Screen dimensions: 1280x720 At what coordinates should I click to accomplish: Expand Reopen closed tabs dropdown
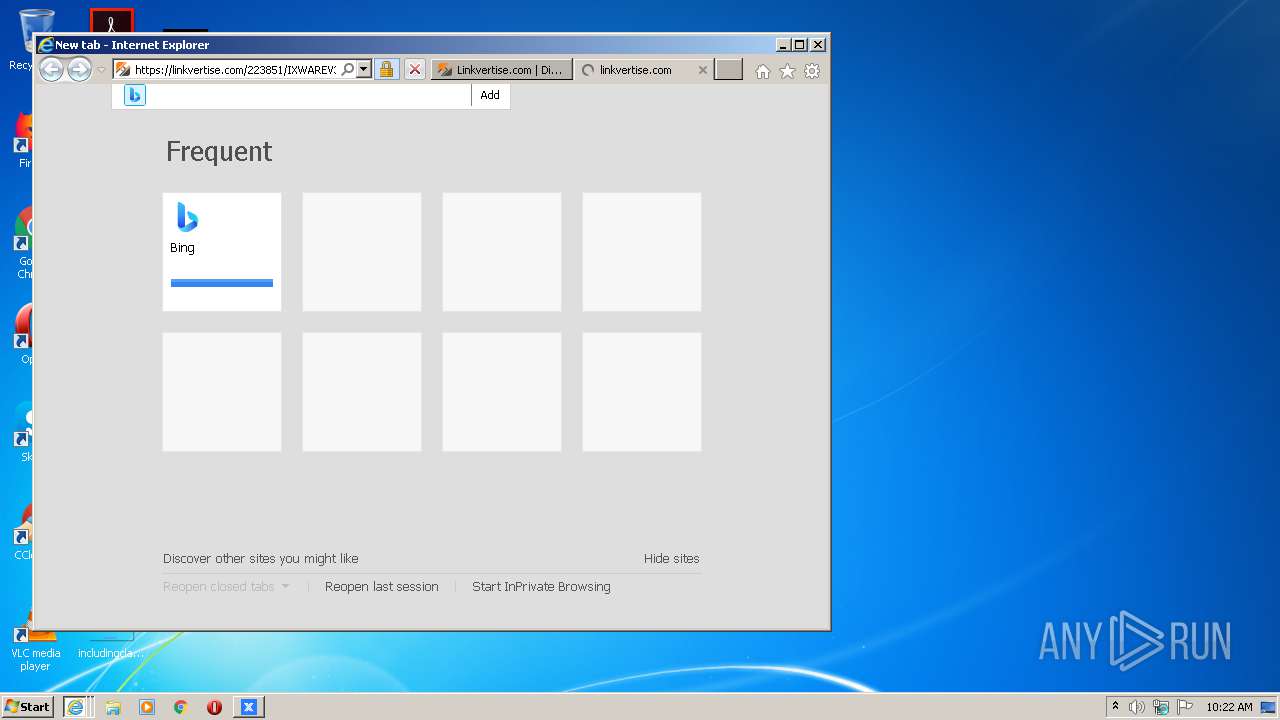click(226, 587)
